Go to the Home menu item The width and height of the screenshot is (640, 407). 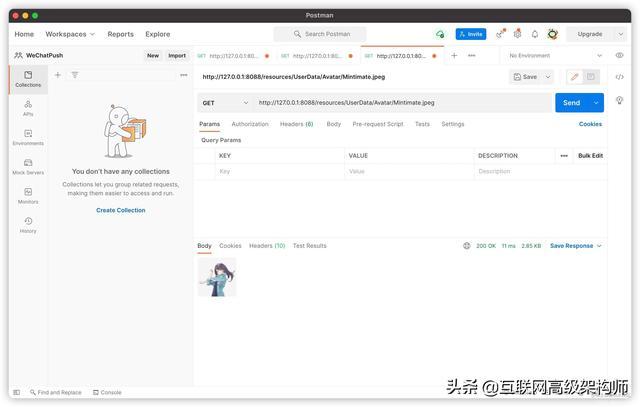tap(24, 34)
